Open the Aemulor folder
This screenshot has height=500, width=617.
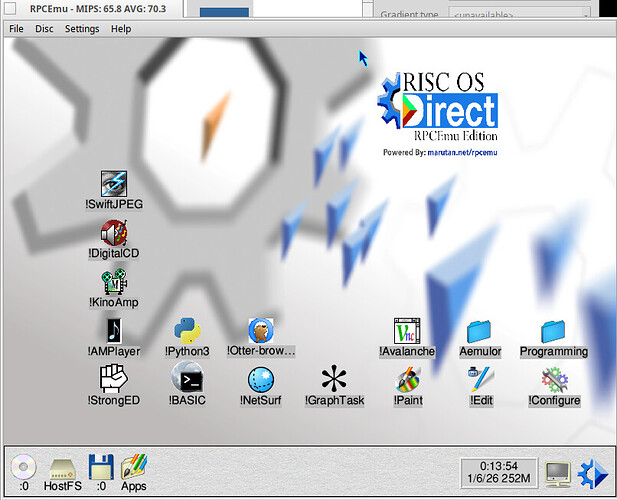pyautogui.click(x=480, y=331)
